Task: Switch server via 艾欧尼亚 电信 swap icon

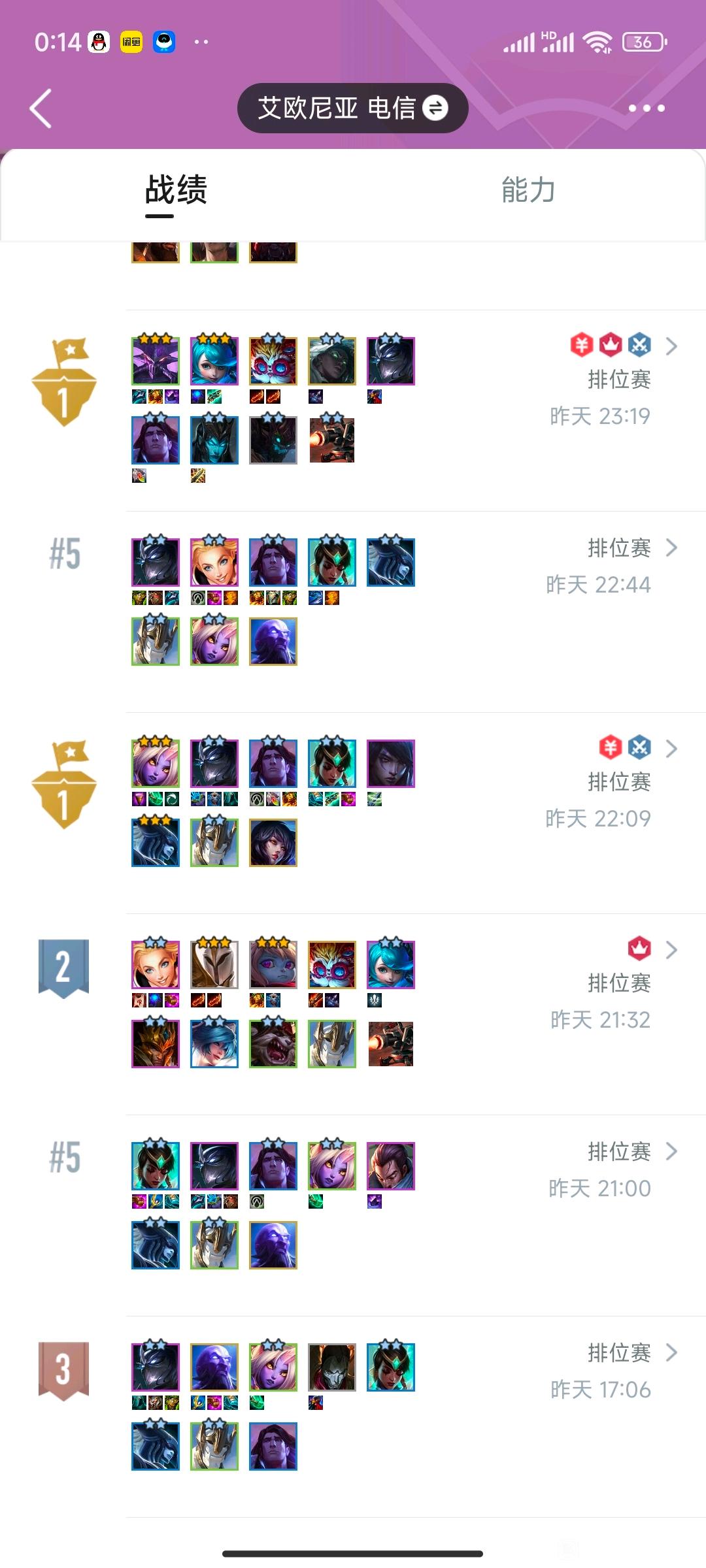Action: pyautogui.click(x=435, y=108)
